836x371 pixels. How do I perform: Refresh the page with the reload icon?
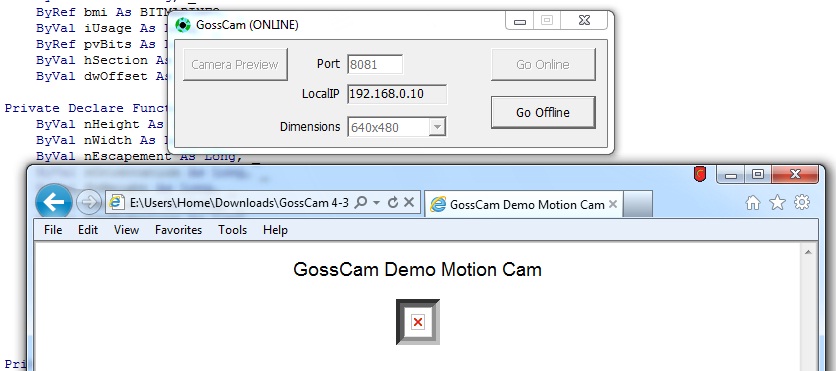[x=393, y=203]
